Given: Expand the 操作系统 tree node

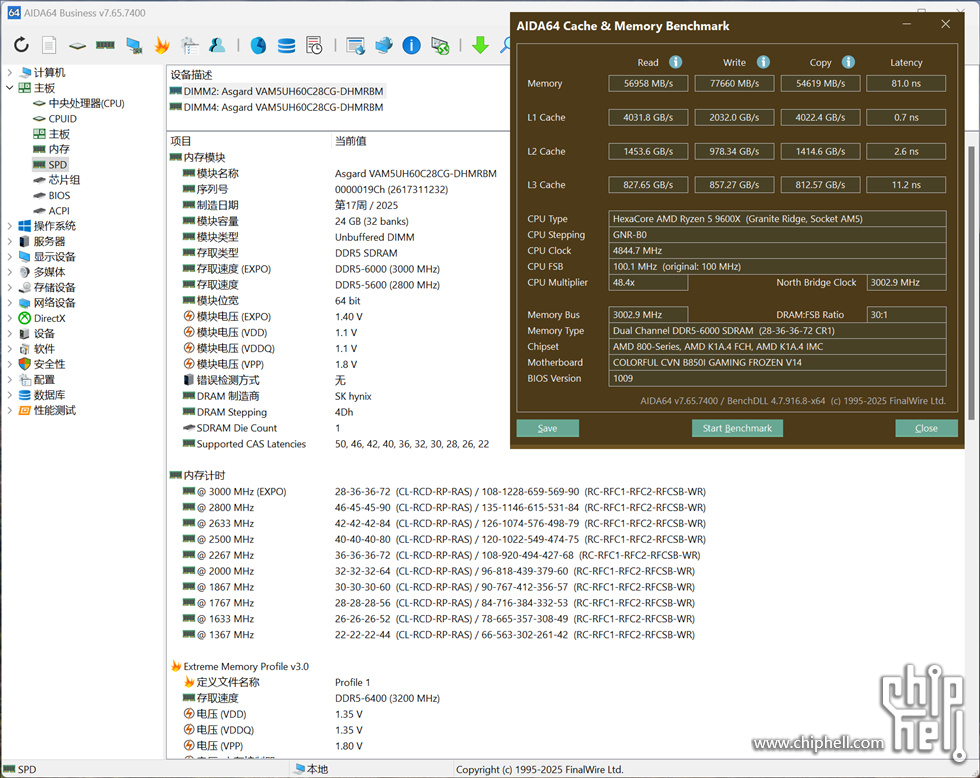Looking at the screenshot, I should point(9,226).
